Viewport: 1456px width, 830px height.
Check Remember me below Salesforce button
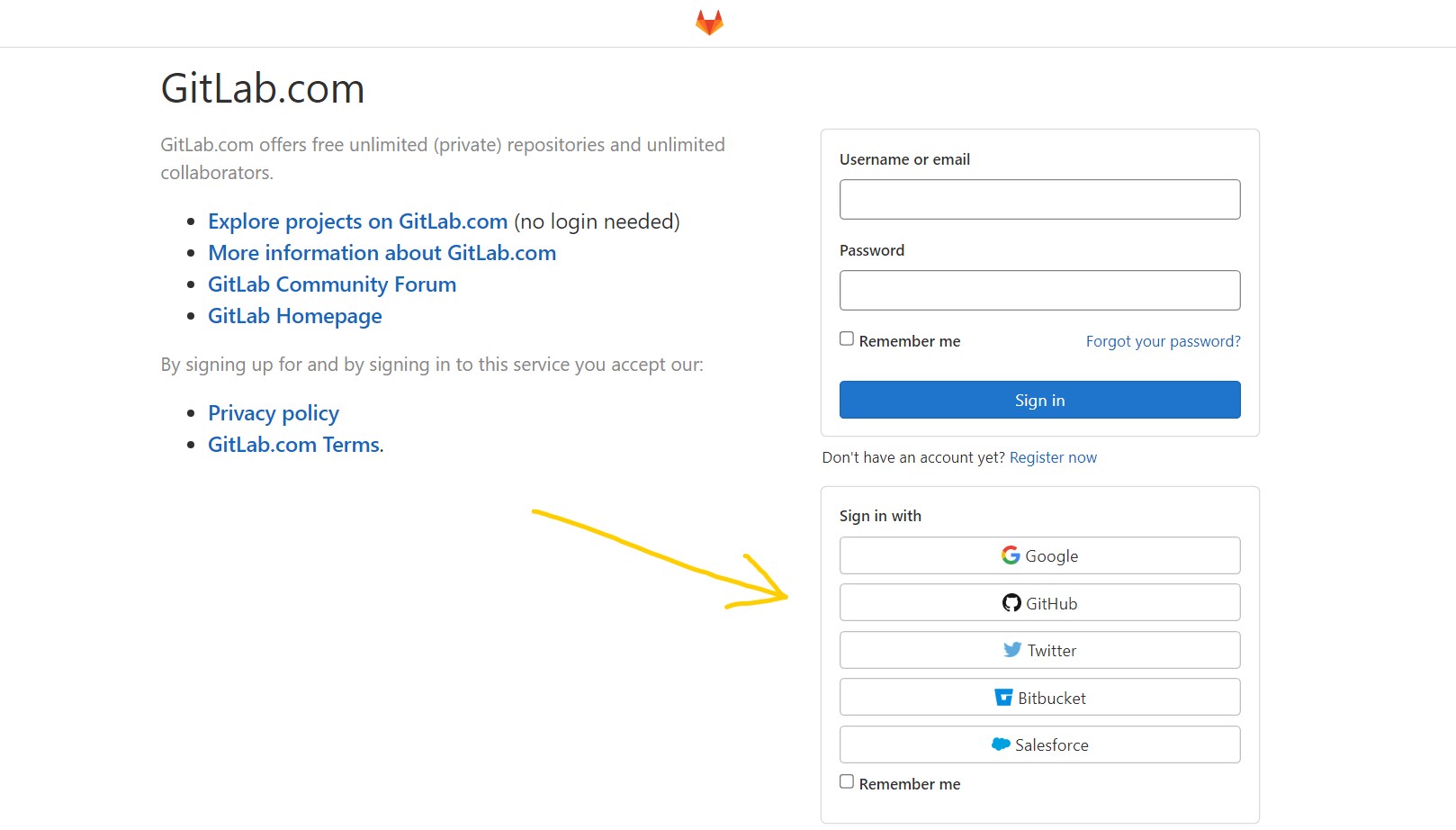coord(846,780)
